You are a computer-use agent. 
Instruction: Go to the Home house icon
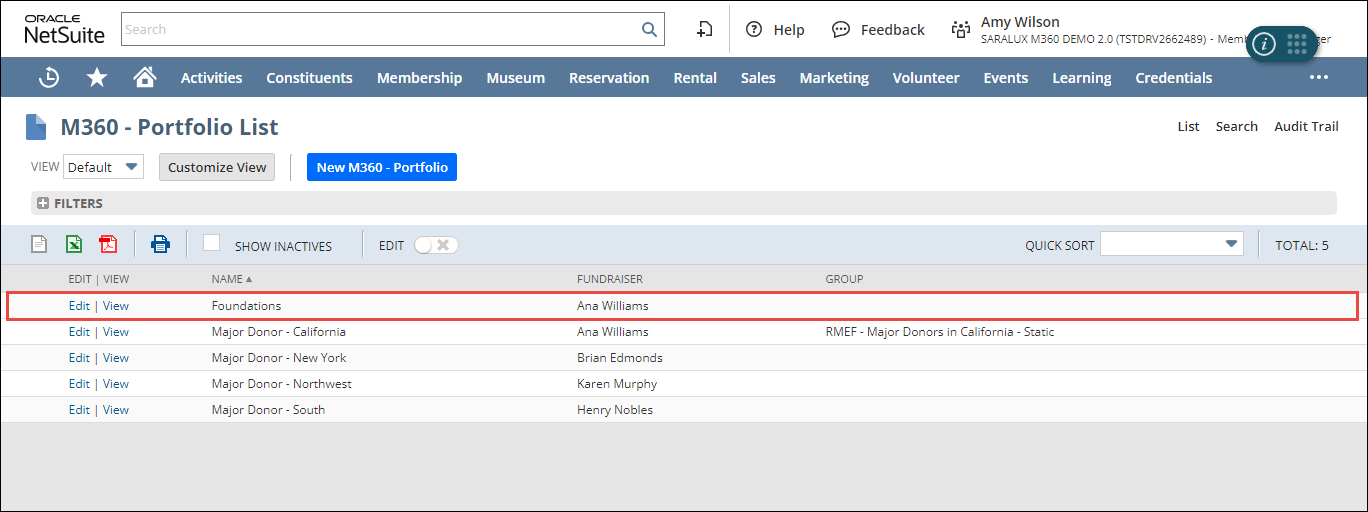(145, 78)
